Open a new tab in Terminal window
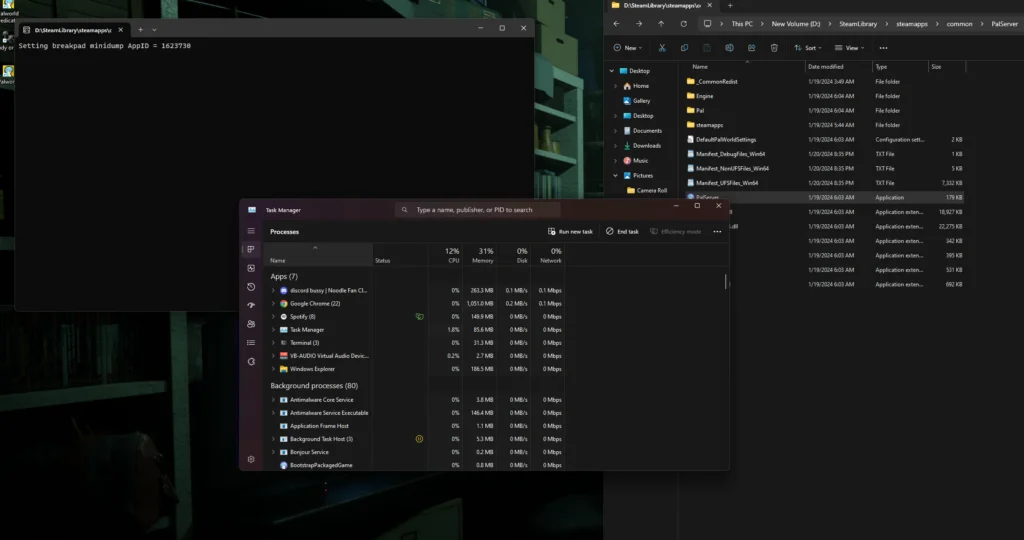Image resolution: width=1024 pixels, height=540 pixels. point(140,29)
